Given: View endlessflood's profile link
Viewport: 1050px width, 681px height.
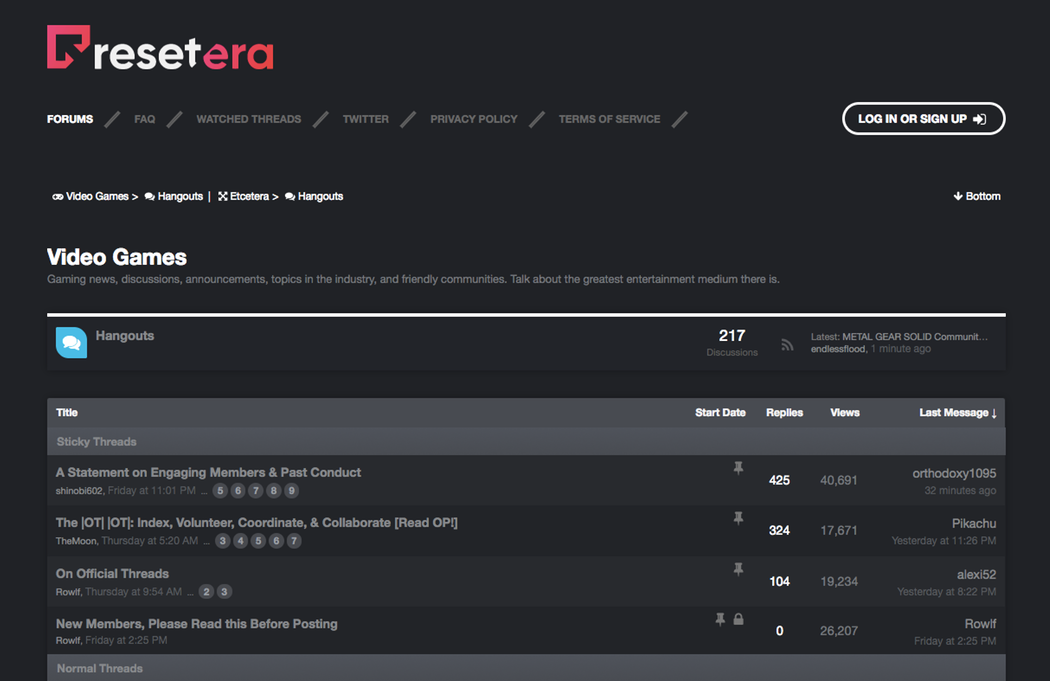Looking at the screenshot, I should 840,348.
